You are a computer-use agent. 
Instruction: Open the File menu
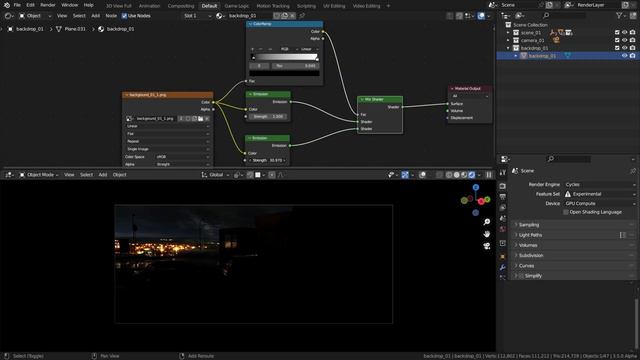17,5
